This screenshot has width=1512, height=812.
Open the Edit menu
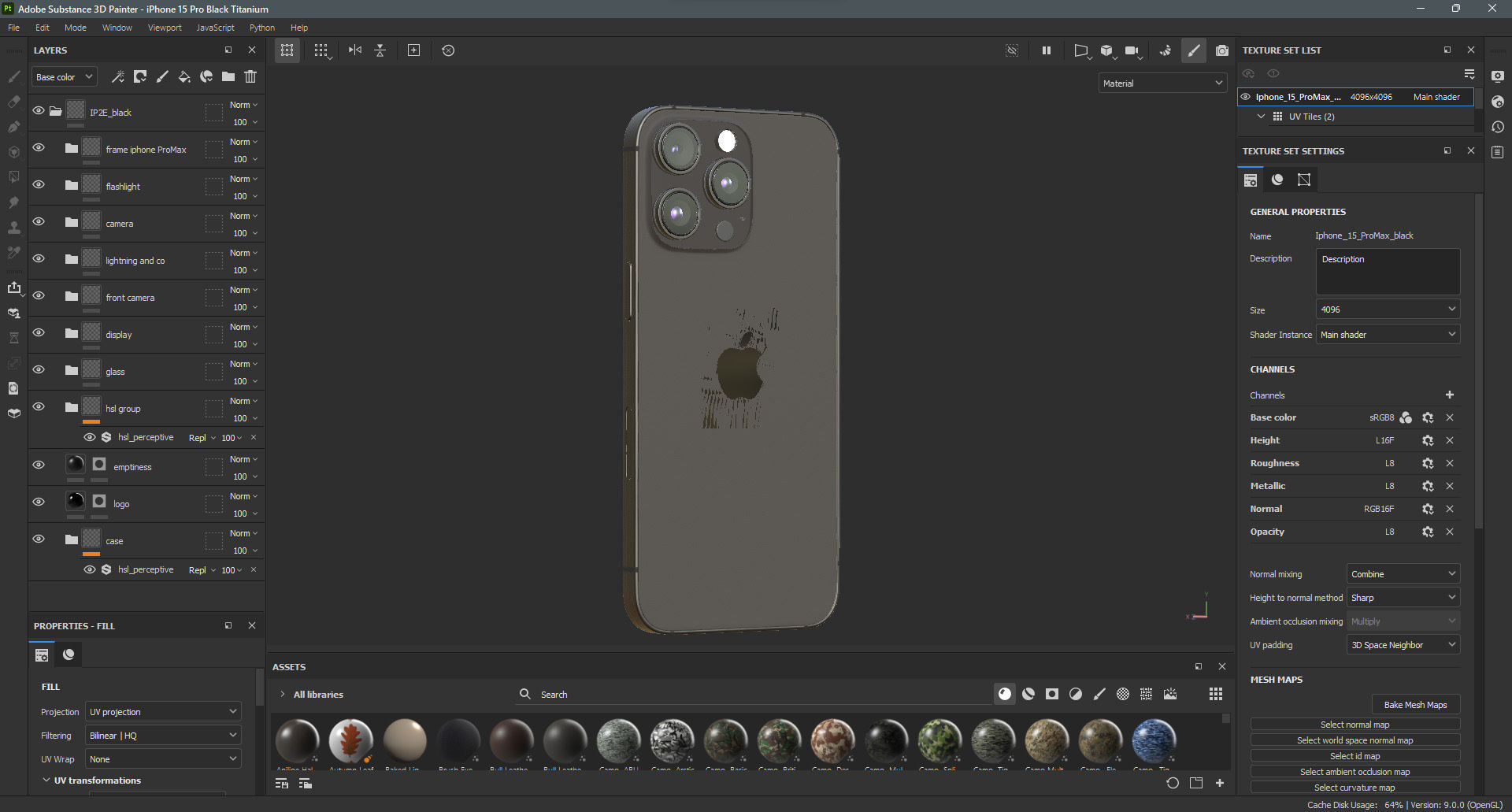tap(43, 28)
